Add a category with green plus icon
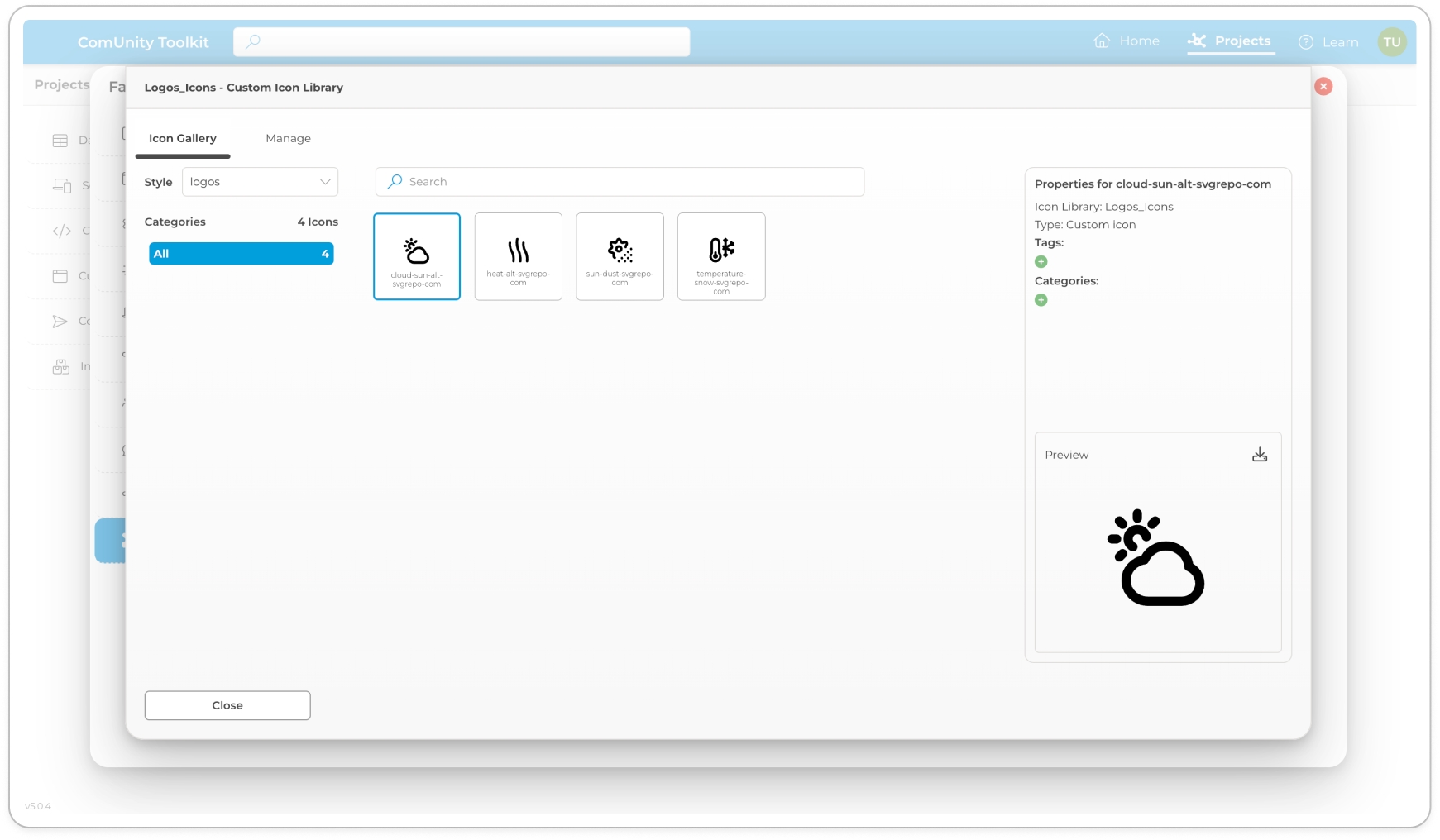This screenshot has width=1440, height=840. (1041, 300)
